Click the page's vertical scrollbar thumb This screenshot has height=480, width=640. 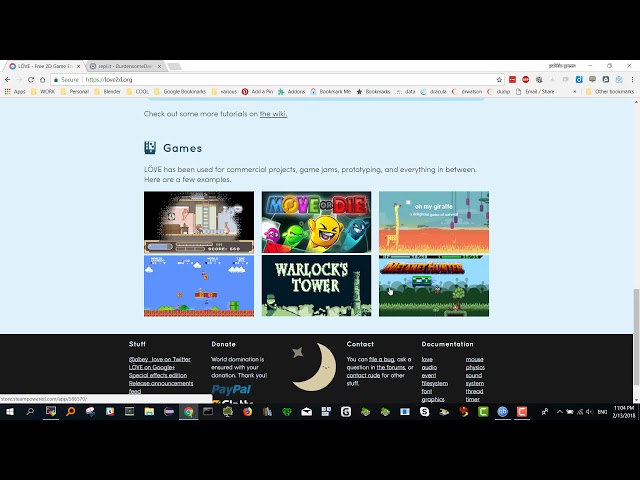point(636,337)
